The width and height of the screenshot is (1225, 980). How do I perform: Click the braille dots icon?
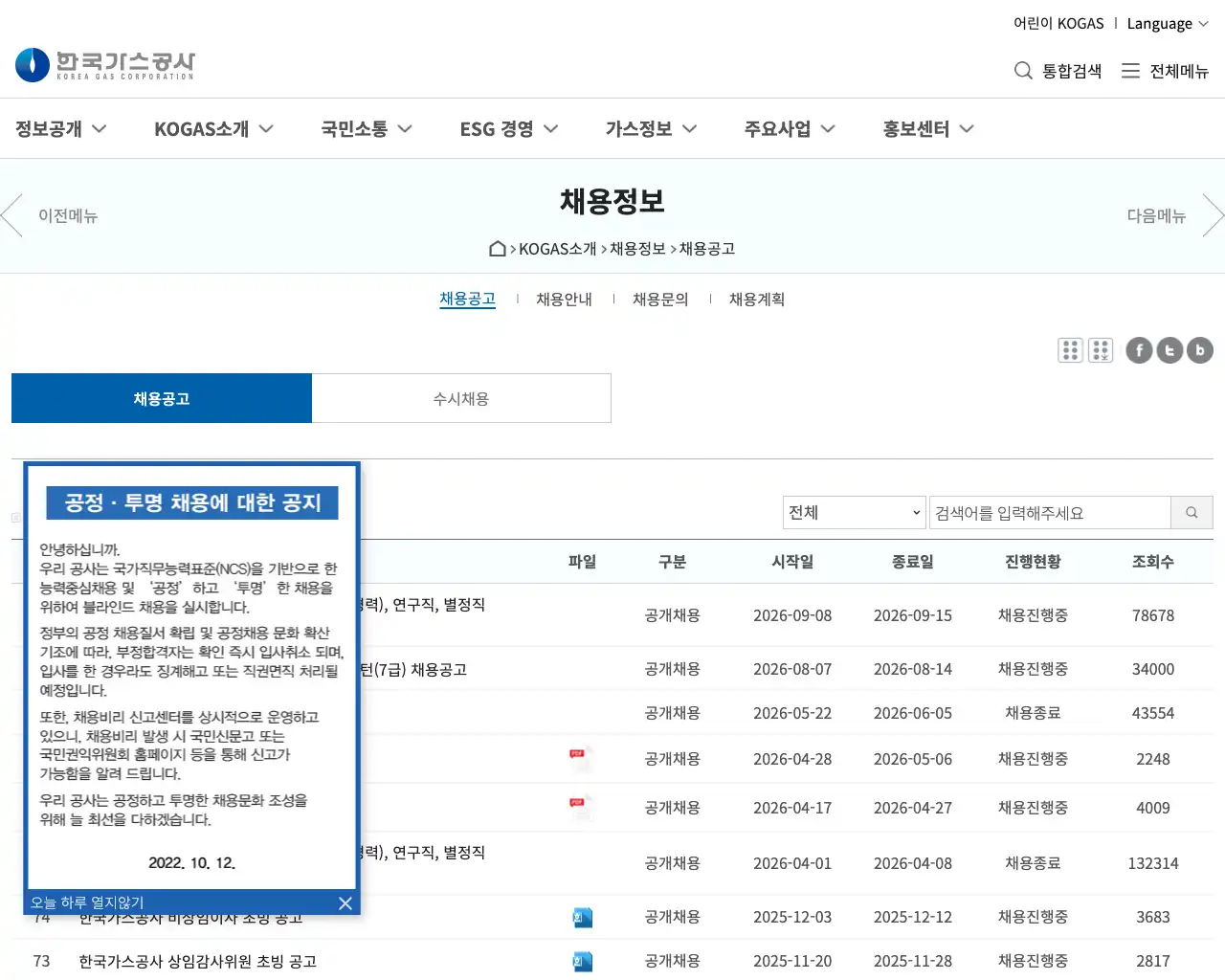(x=1070, y=350)
